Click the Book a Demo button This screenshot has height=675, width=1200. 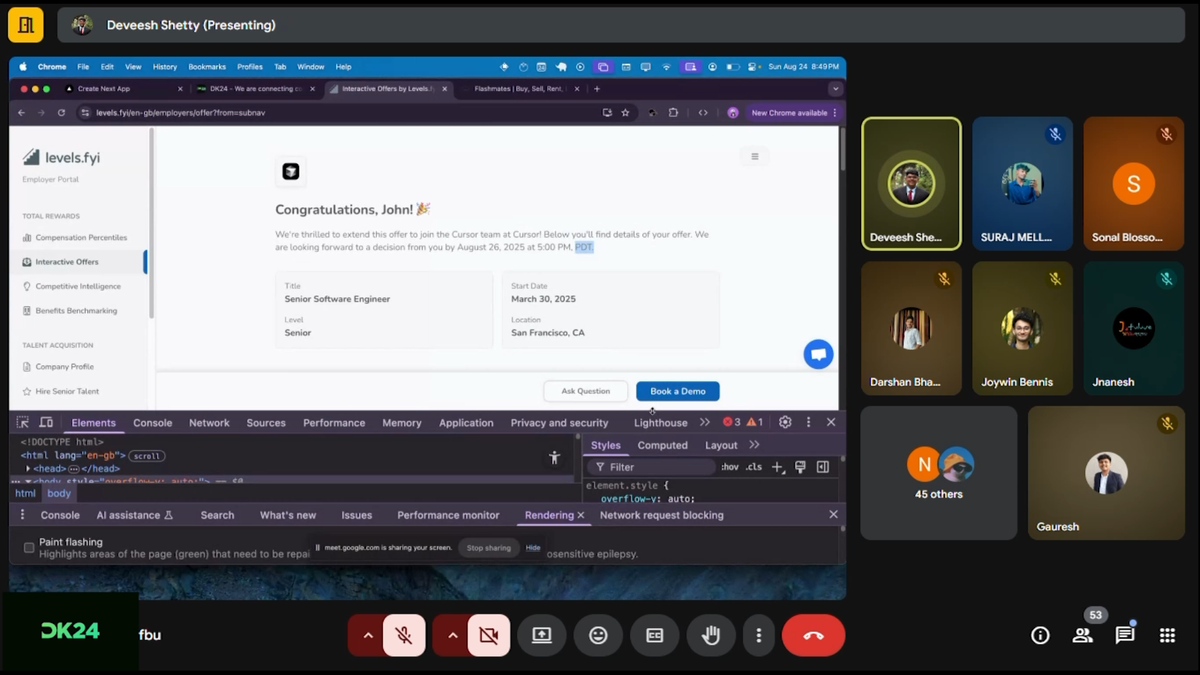click(x=677, y=391)
